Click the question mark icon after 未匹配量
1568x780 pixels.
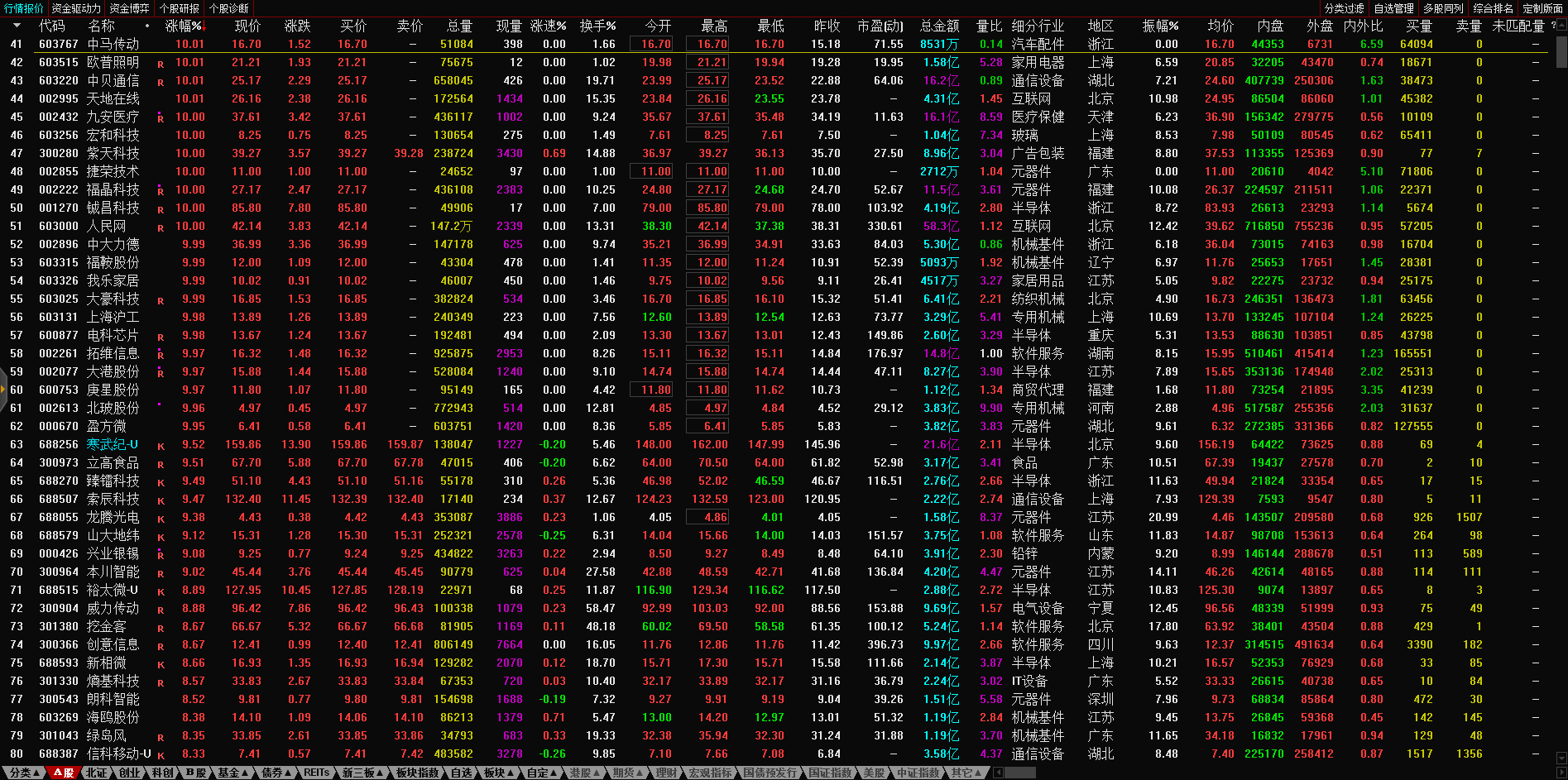point(1553,26)
